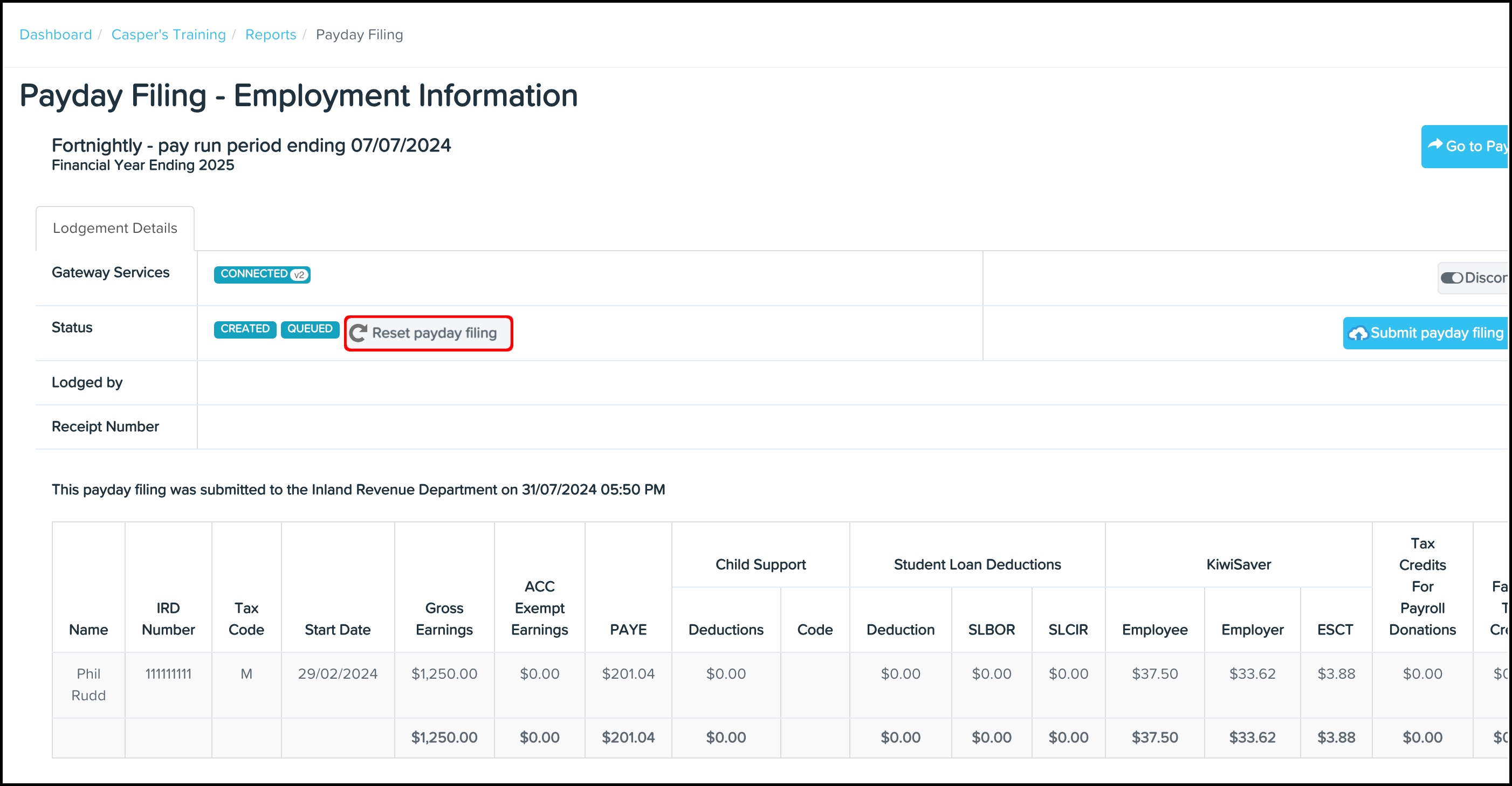This screenshot has height=786, width=1512.
Task: Open Casper's Training breadcrumb link
Action: (x=168, y=35)
